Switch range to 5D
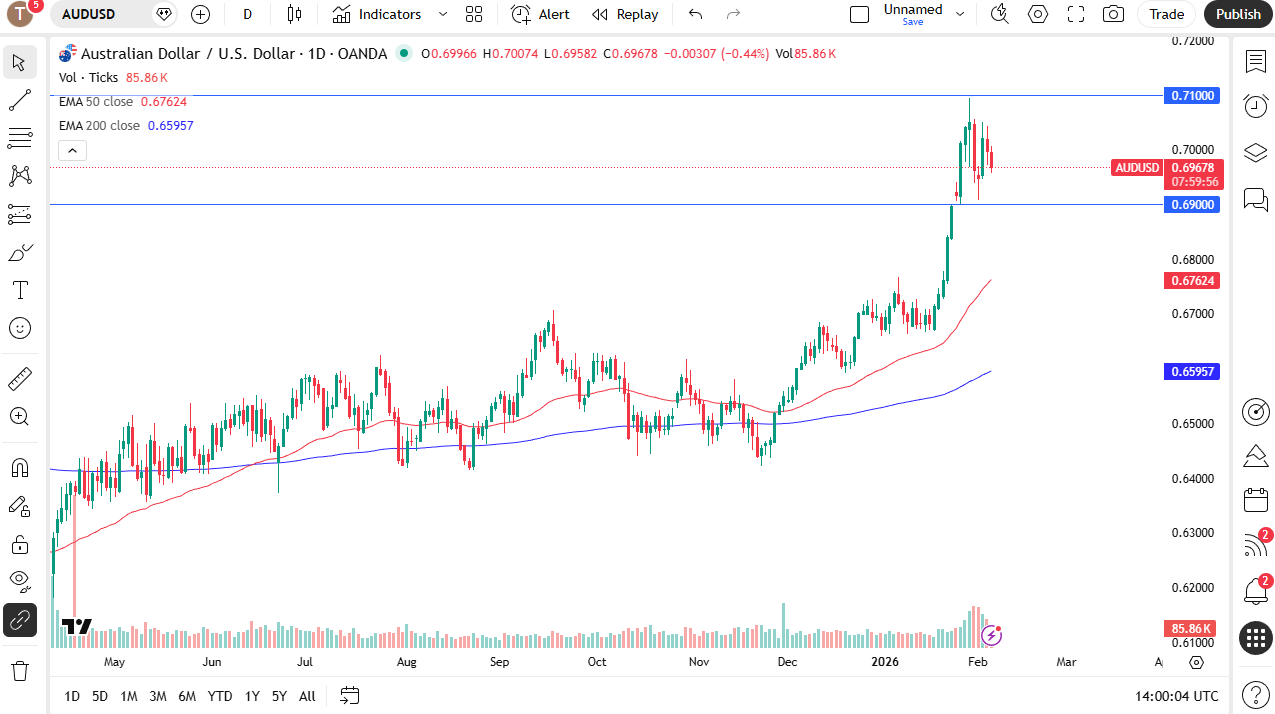This screenshot has height=714, width=1275. pos(100,696)
